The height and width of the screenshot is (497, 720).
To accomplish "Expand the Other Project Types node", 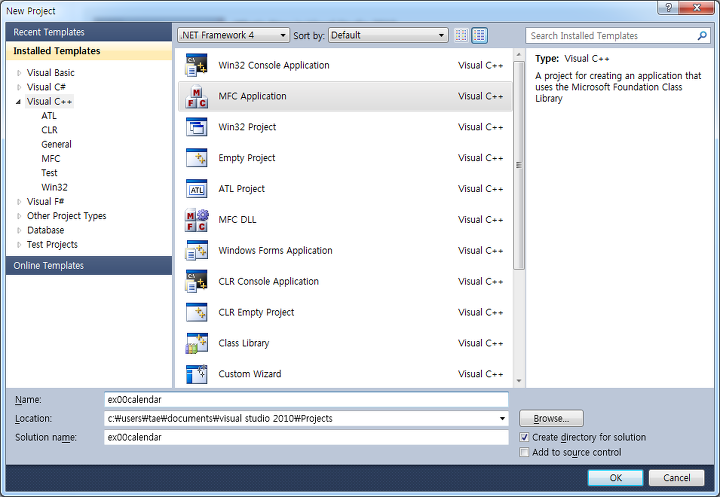I will pyautogui.click(x=19, y=216).
